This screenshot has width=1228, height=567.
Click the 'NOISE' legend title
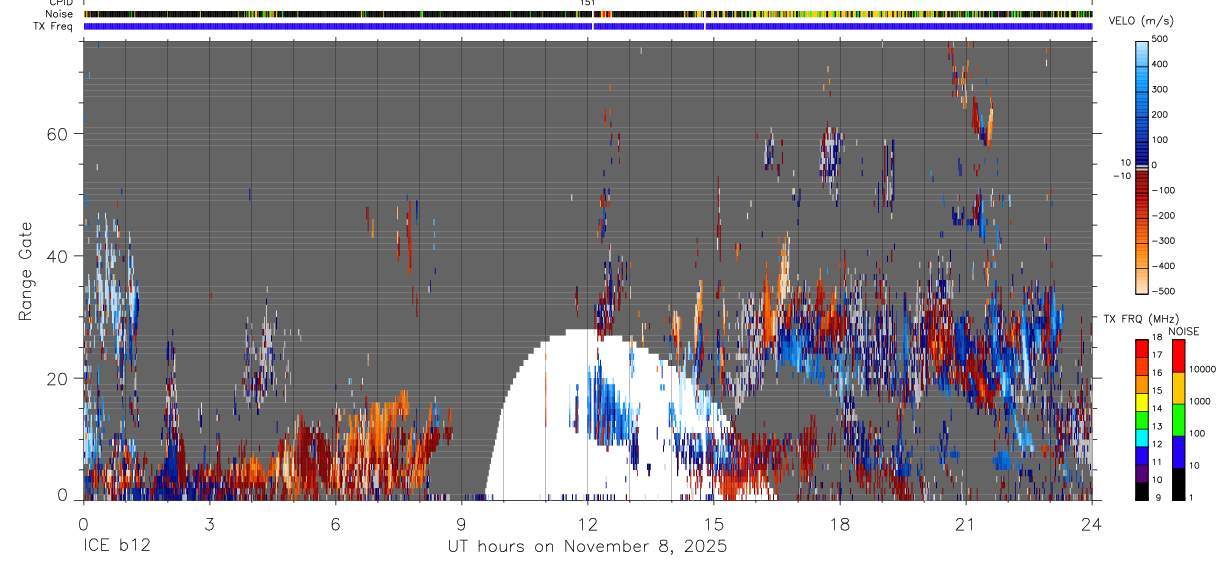[x=1183, y=331]
